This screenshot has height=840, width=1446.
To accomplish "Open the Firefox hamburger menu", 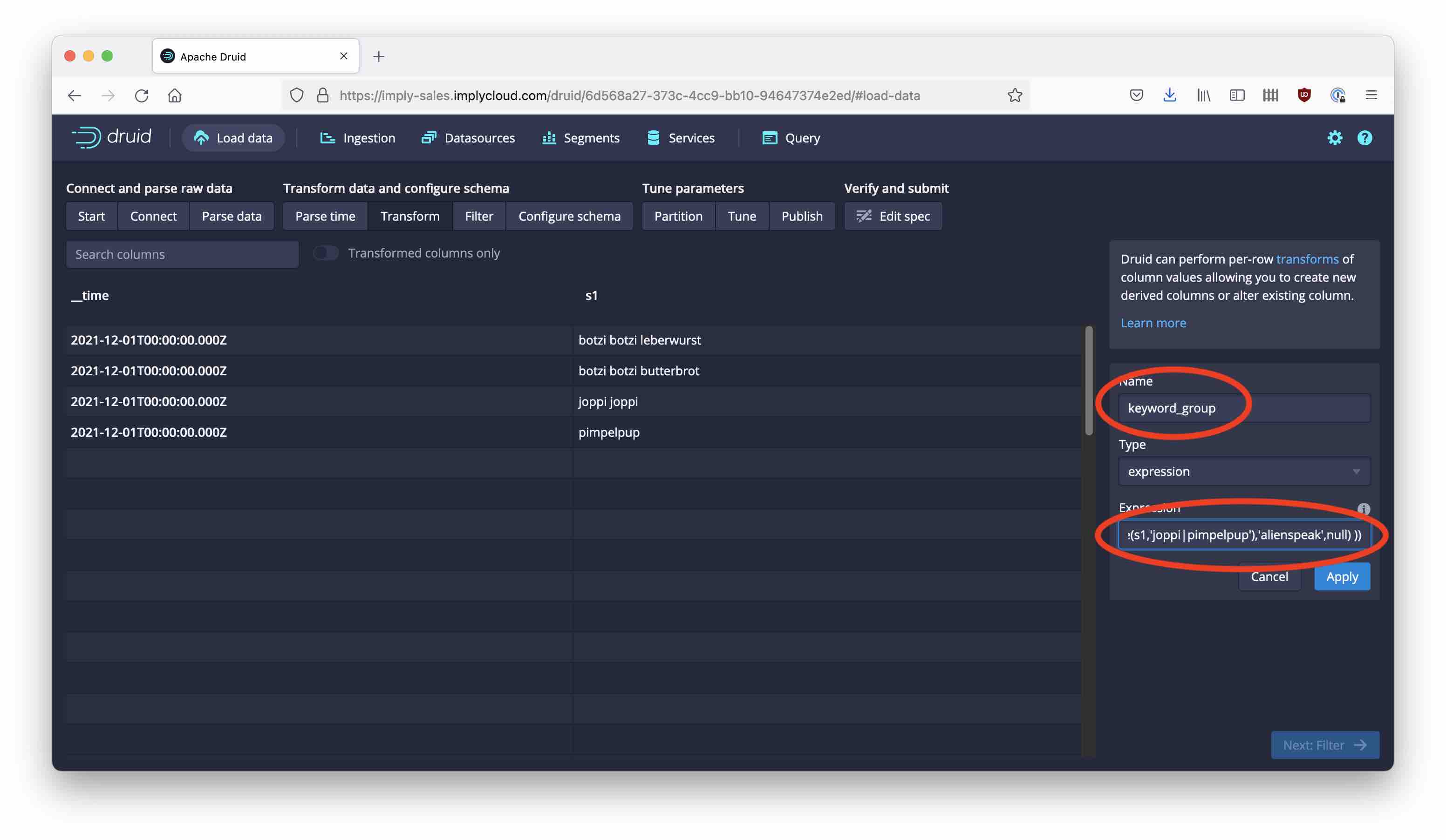I will (x=1371, y=95).
